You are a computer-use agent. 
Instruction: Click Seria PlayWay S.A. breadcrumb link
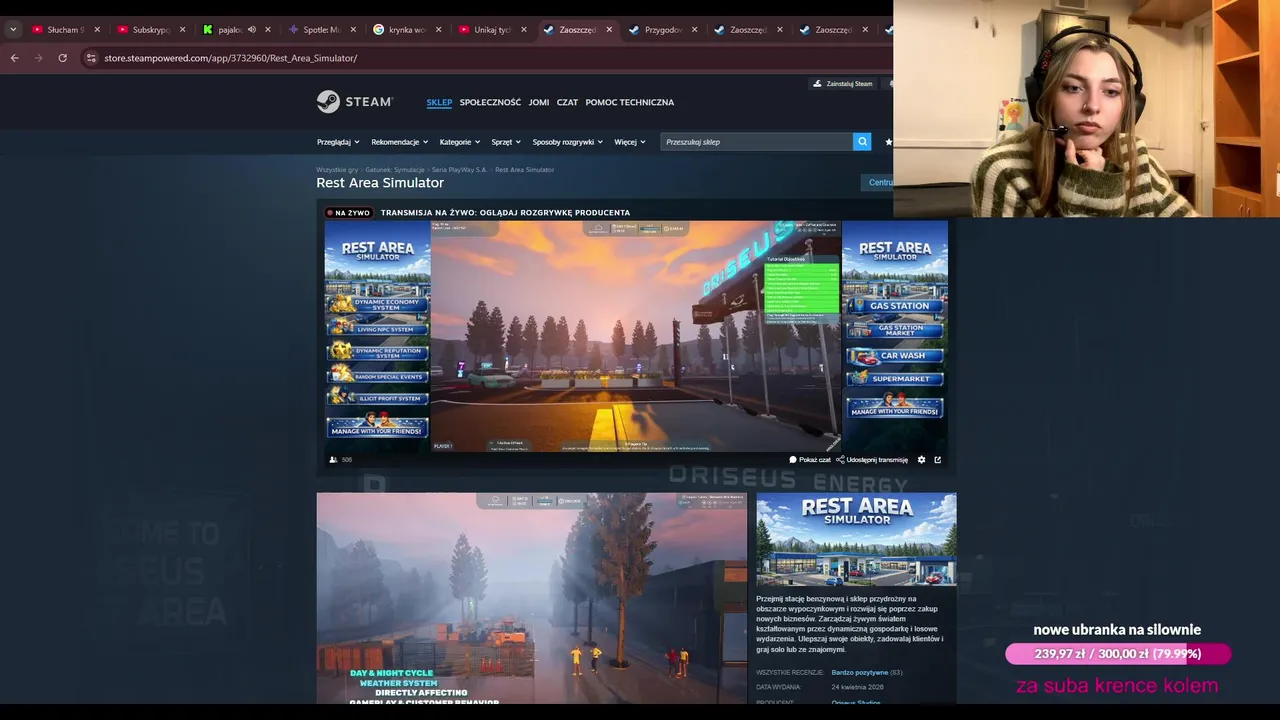(x=459, y=170)
